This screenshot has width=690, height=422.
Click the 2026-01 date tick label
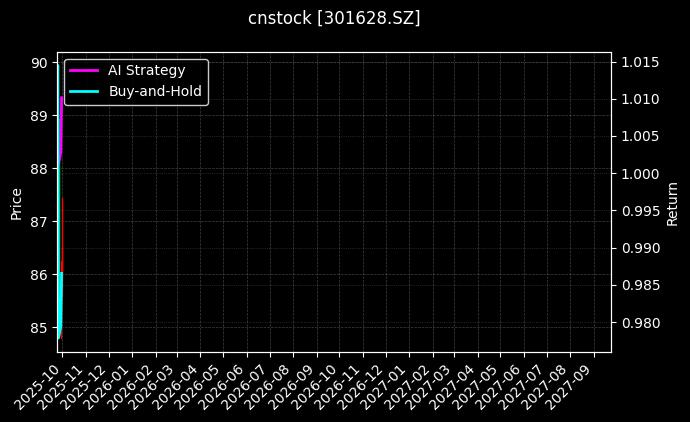[114, 380]
